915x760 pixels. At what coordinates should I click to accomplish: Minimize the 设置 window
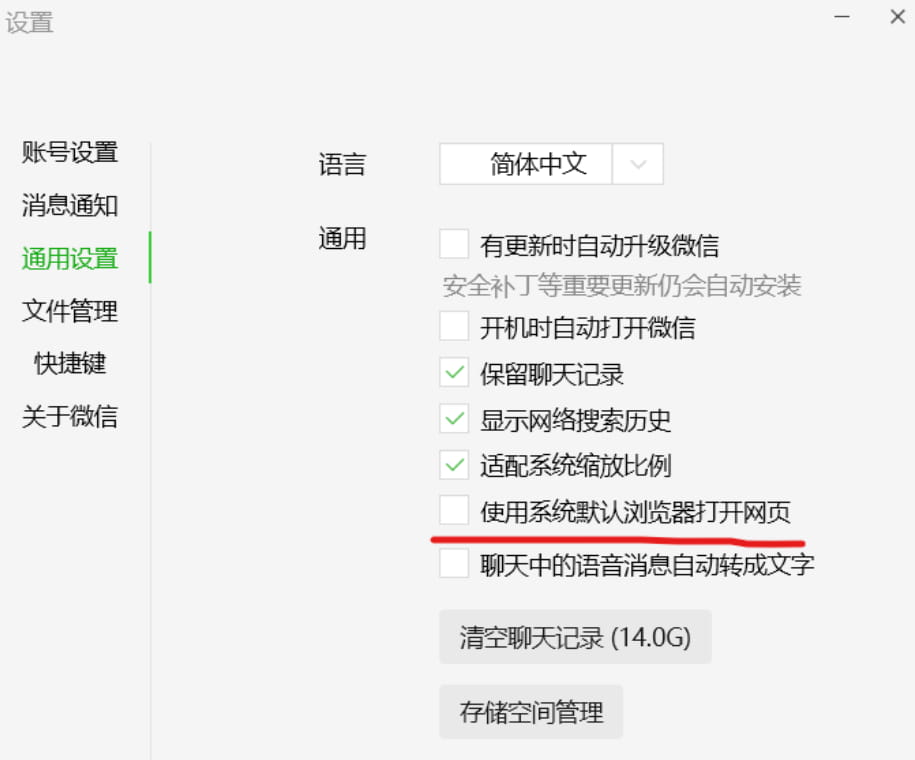point(842,17)
